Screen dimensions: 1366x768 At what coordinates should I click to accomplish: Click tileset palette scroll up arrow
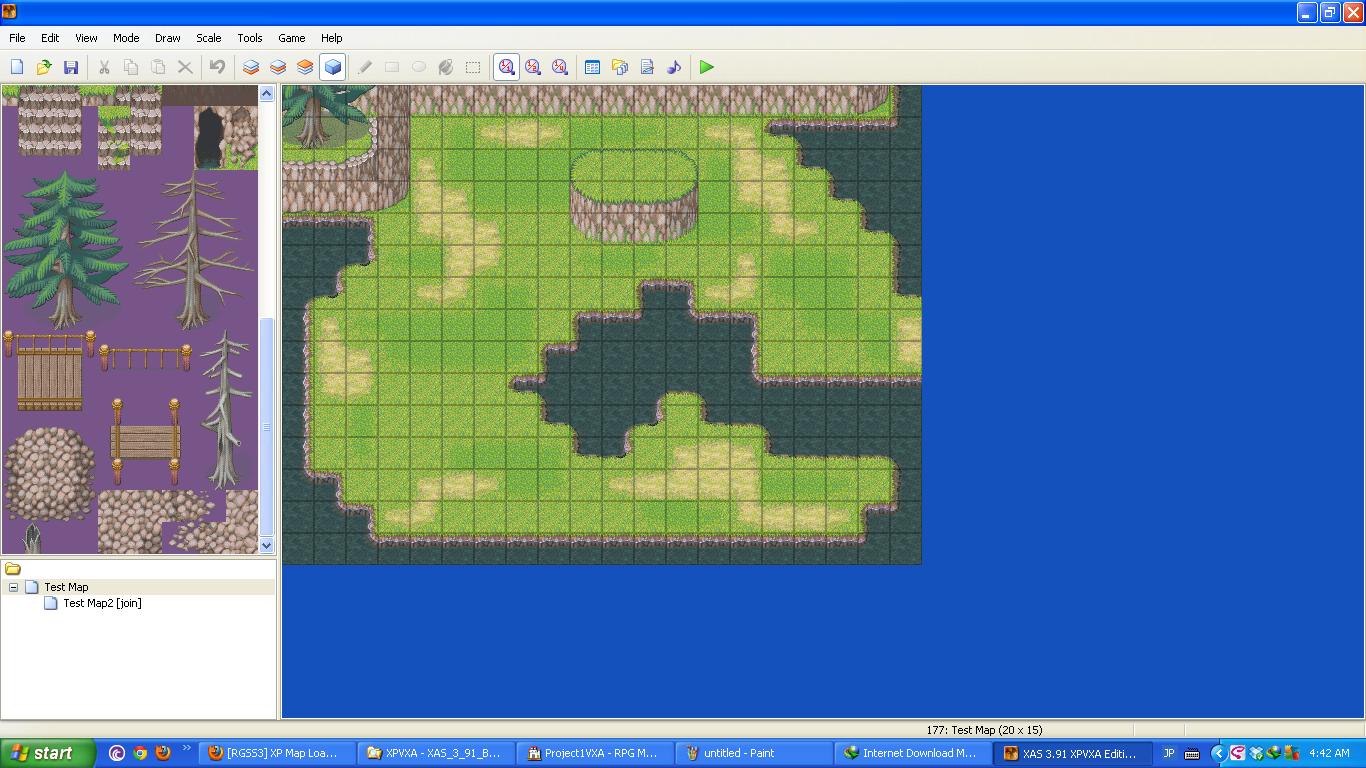(x=266, y=94)
